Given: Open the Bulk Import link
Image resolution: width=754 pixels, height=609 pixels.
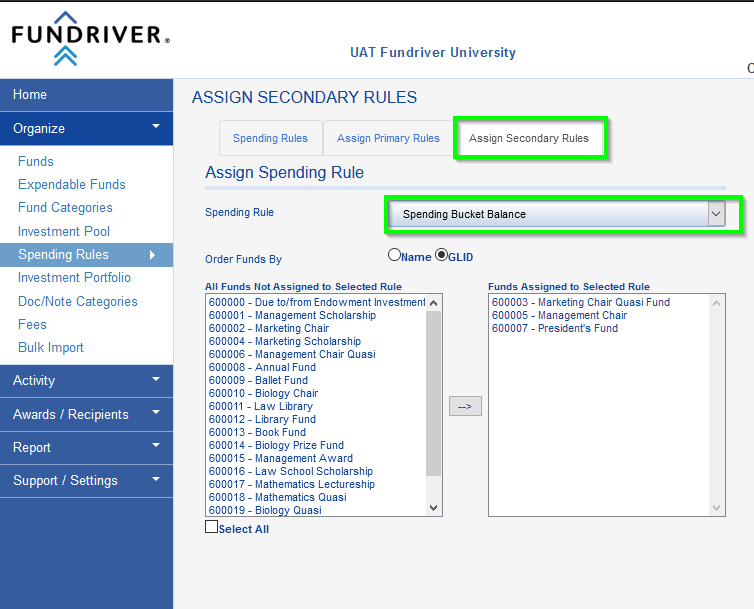Looking at the screenshot, I should pyautogui.click(x=50, y=347).
